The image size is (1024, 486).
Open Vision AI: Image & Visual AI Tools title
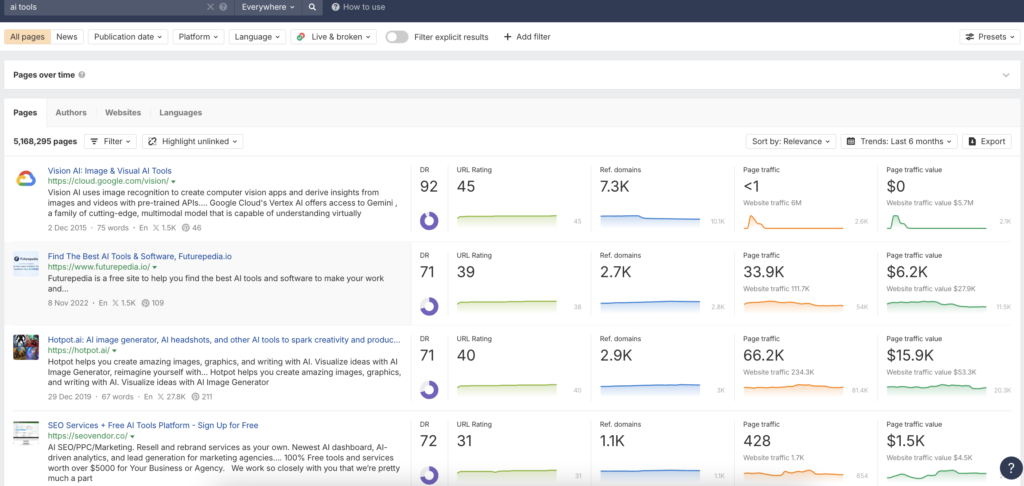pyautogui.click(x=110, y=170)
